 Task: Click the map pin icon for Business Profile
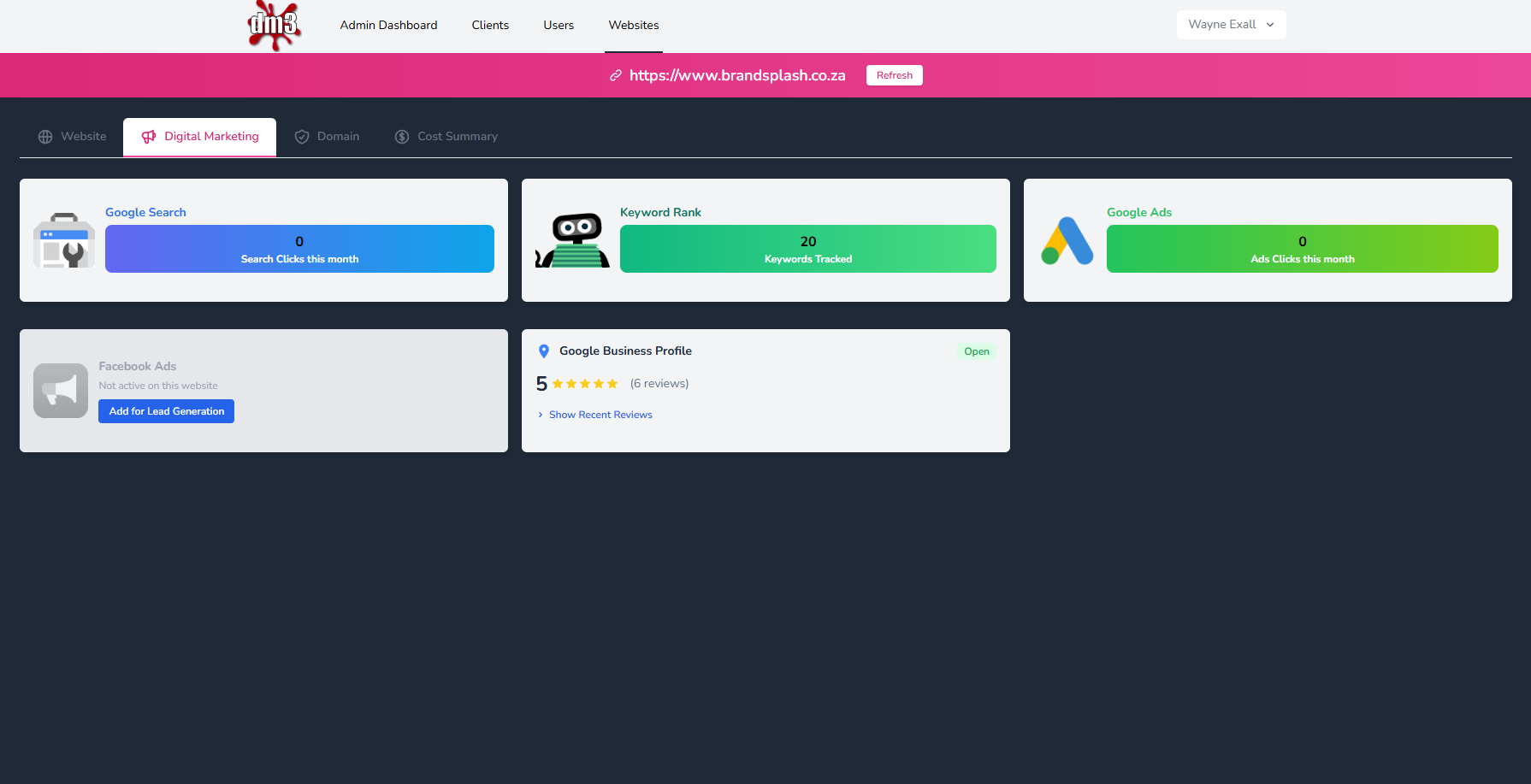[544, 351]
